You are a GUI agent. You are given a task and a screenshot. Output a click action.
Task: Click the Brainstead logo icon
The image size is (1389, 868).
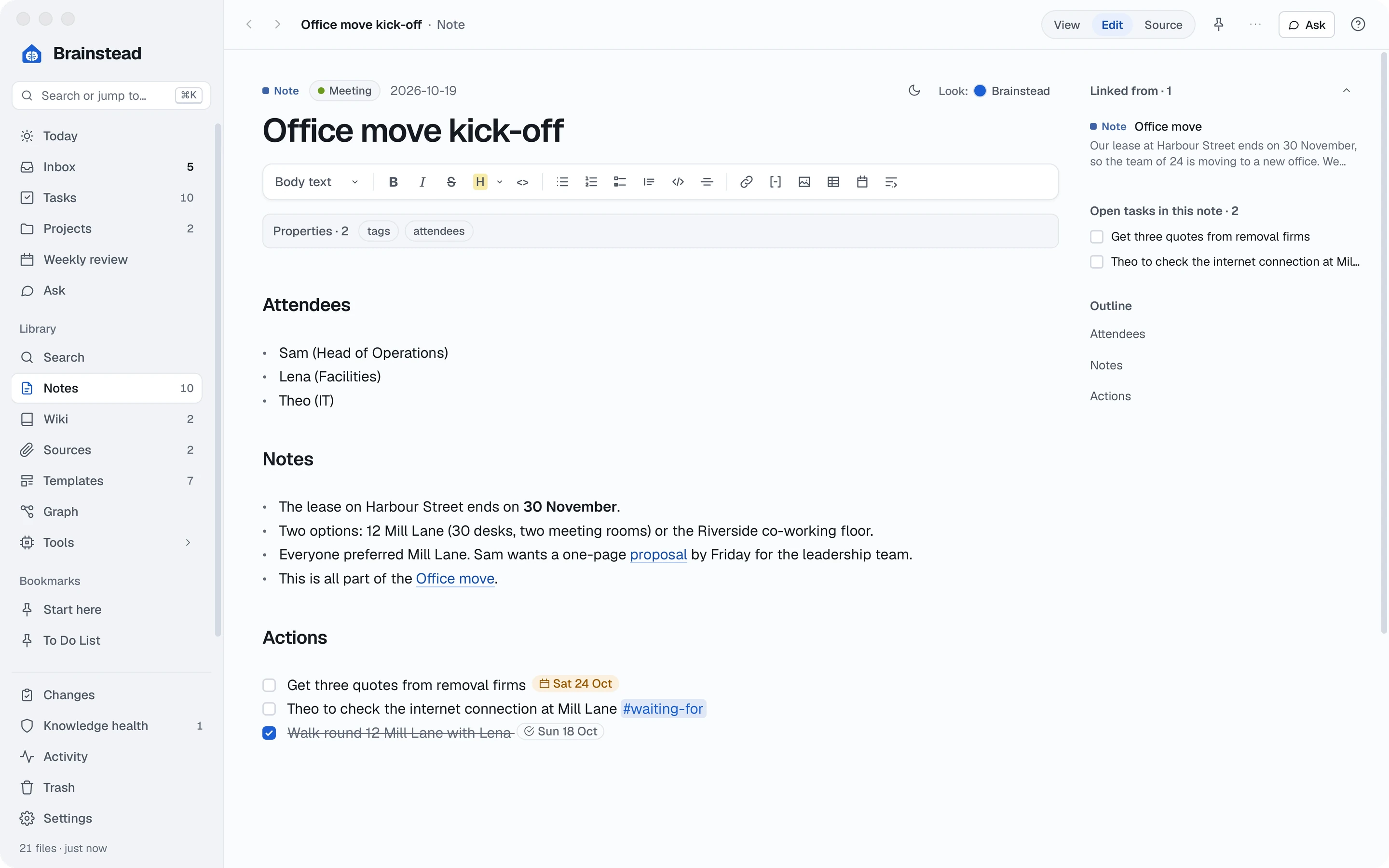pyautogui.click(x=31, y=54)
